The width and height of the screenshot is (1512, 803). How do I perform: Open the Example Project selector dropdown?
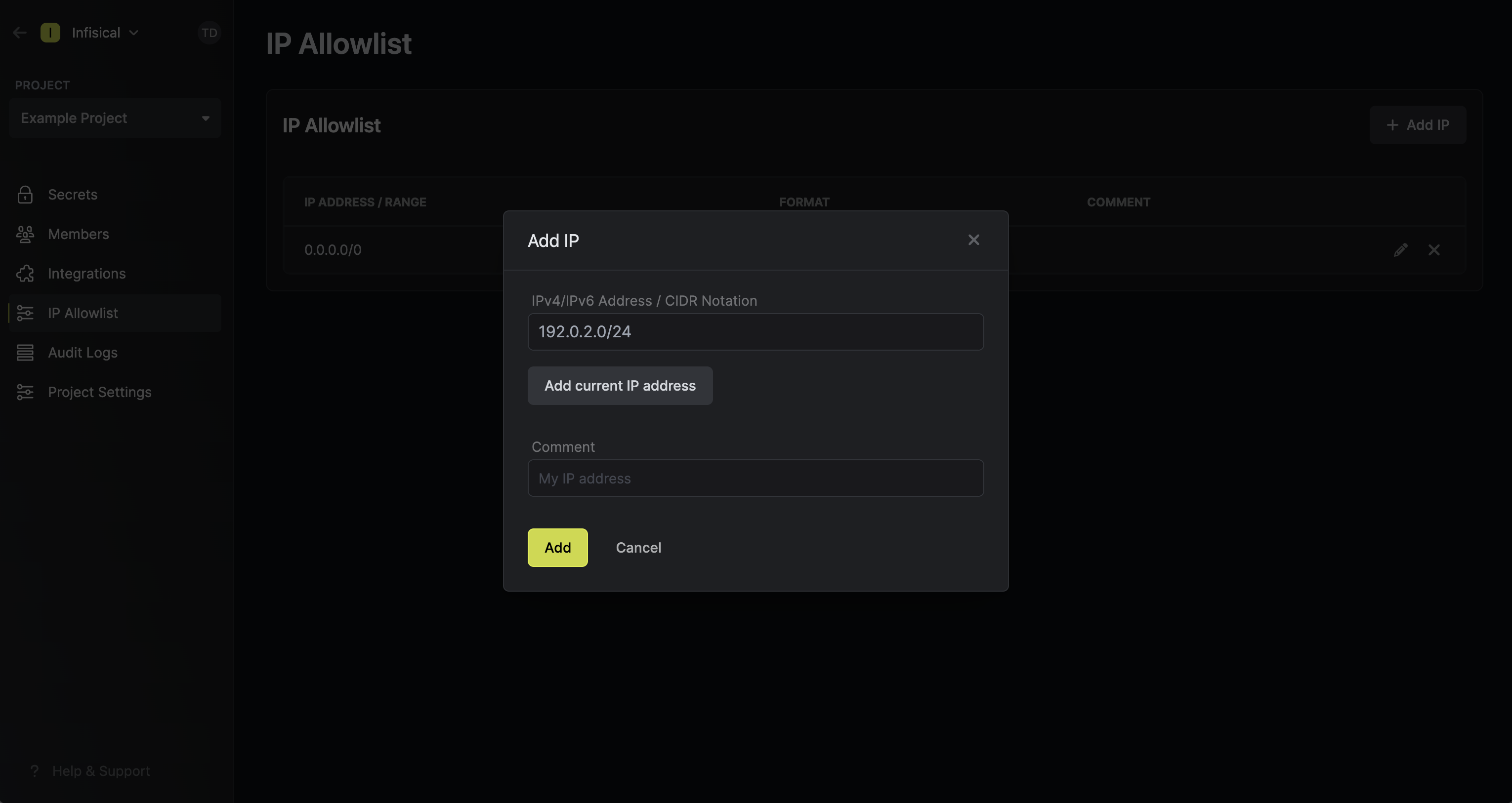115,118
